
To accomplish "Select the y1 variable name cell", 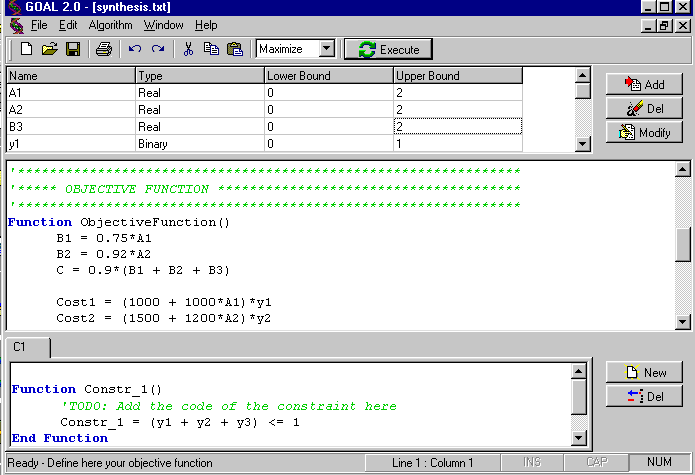I will point(71,144).
